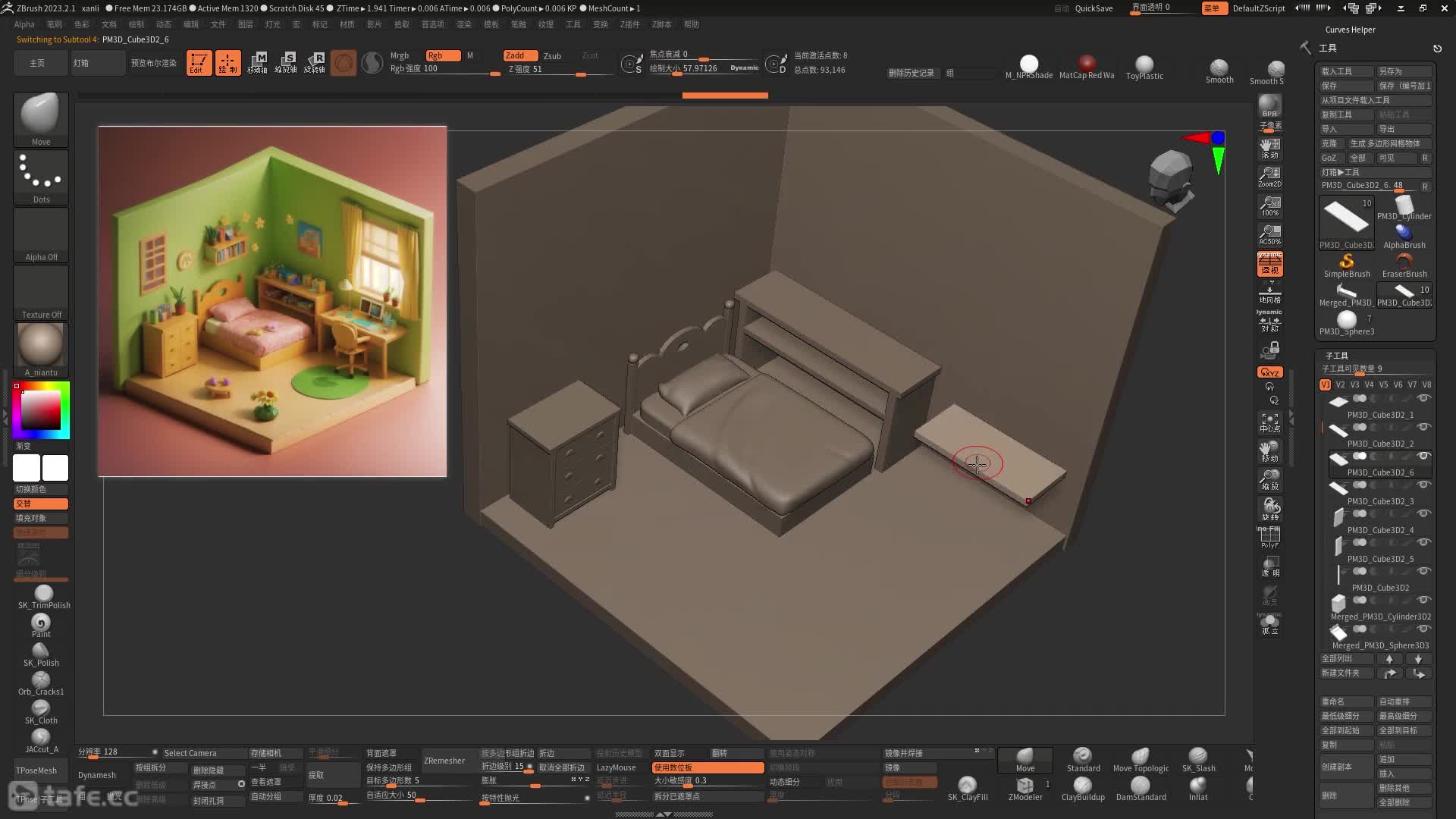Toggle local symmetry button
The height and width of the screenshot is (819, 1456).
[x=1269, y=322]
